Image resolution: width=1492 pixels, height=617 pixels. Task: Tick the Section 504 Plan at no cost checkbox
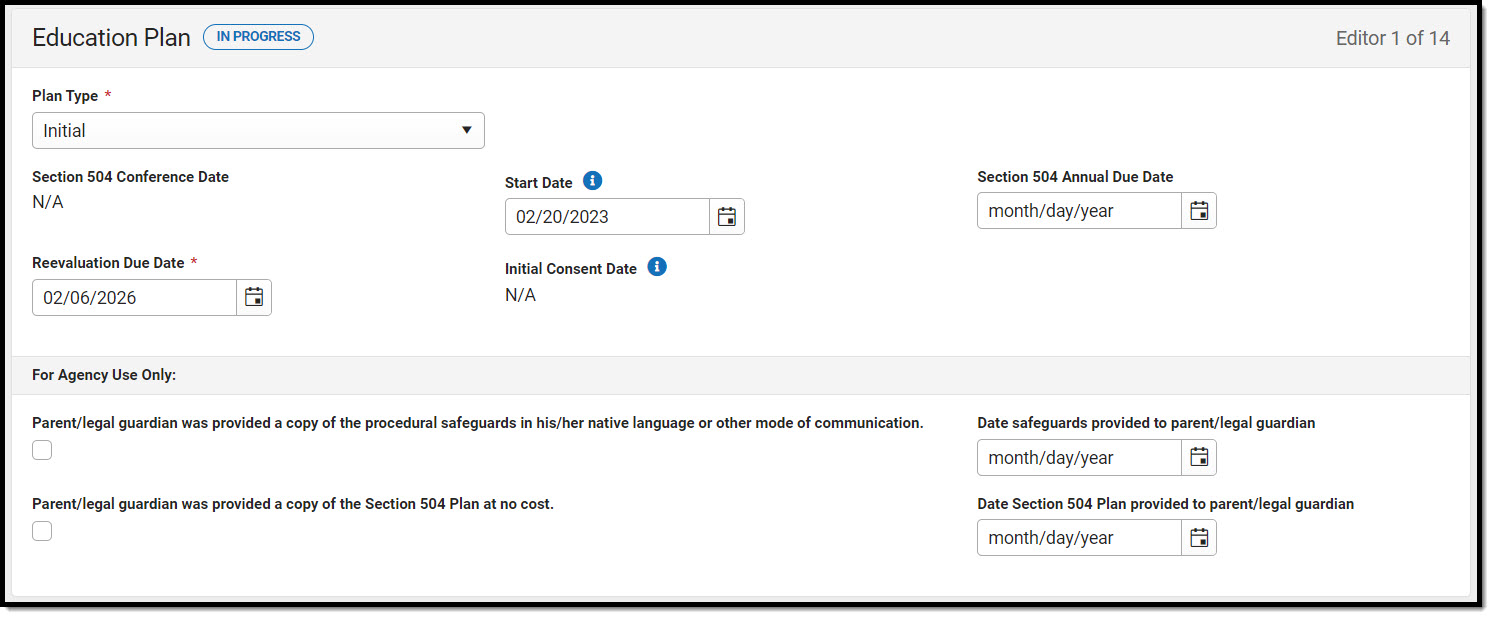(42, 532)
